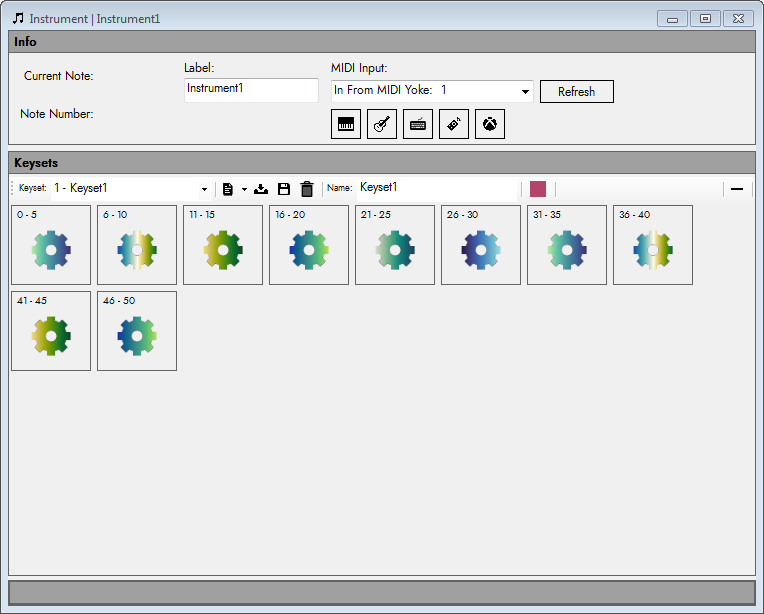Save the keyset with floppy icon
This screenshot has width=764, height=614.
click(x=284, y=189)
